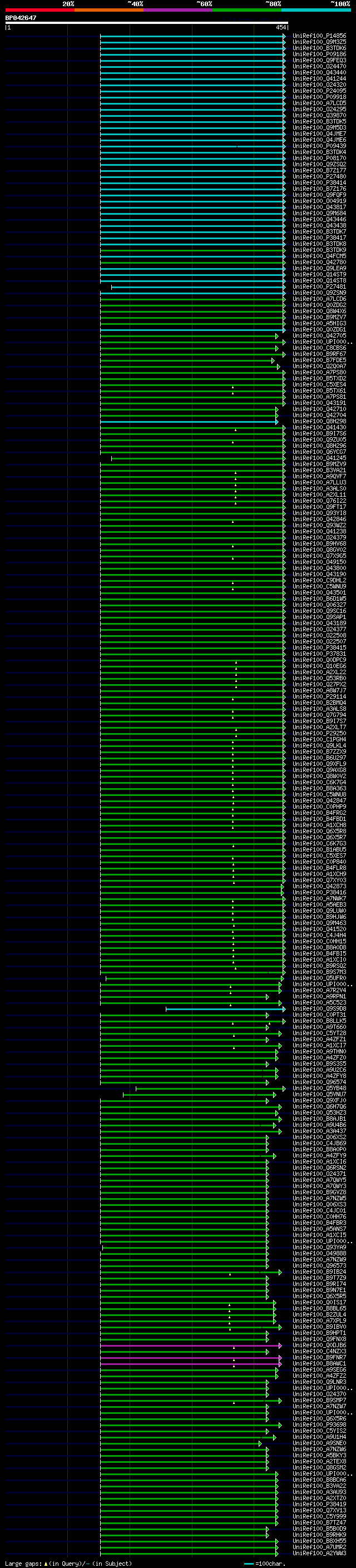The width and height of the screenshot is (356, 1568).
Task: Select hit label UniRef100_C4J4H4
Action: click(319, 936)
